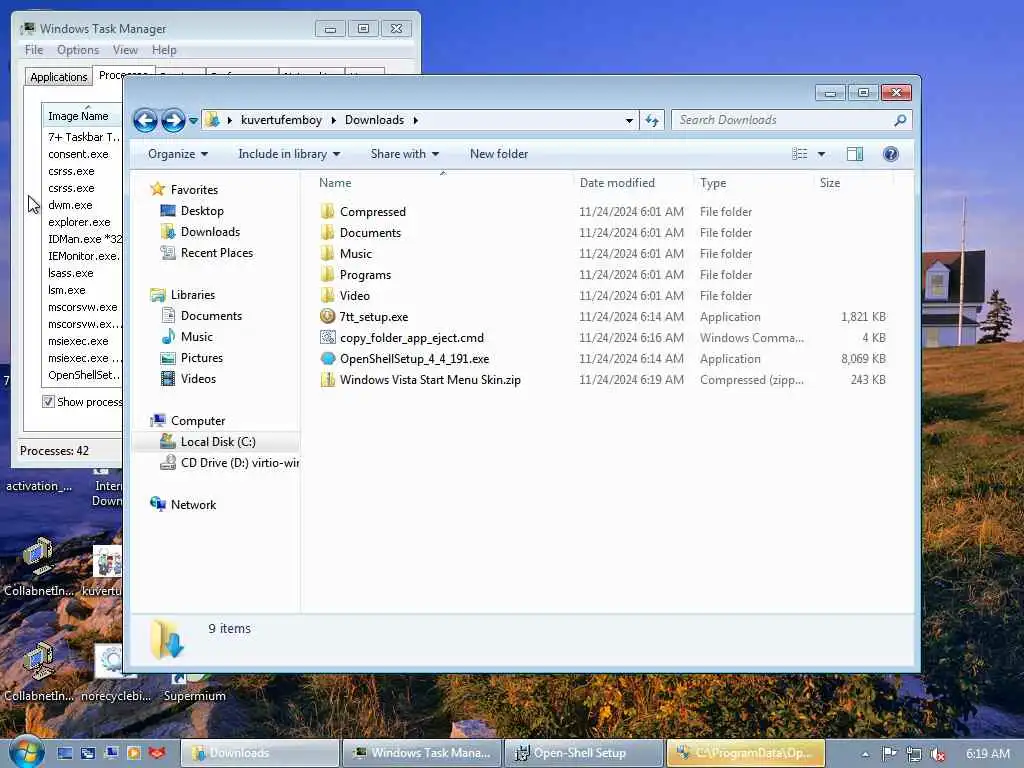Click the taskbar clock showing 6:19 AM

(987, 754)
